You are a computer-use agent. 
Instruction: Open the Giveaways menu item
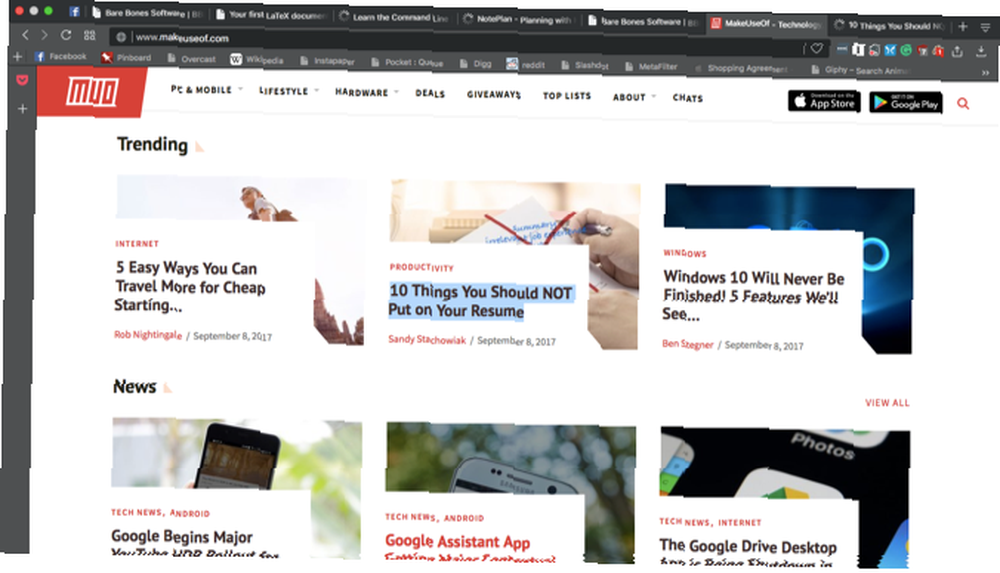click(x=494, y=94)
